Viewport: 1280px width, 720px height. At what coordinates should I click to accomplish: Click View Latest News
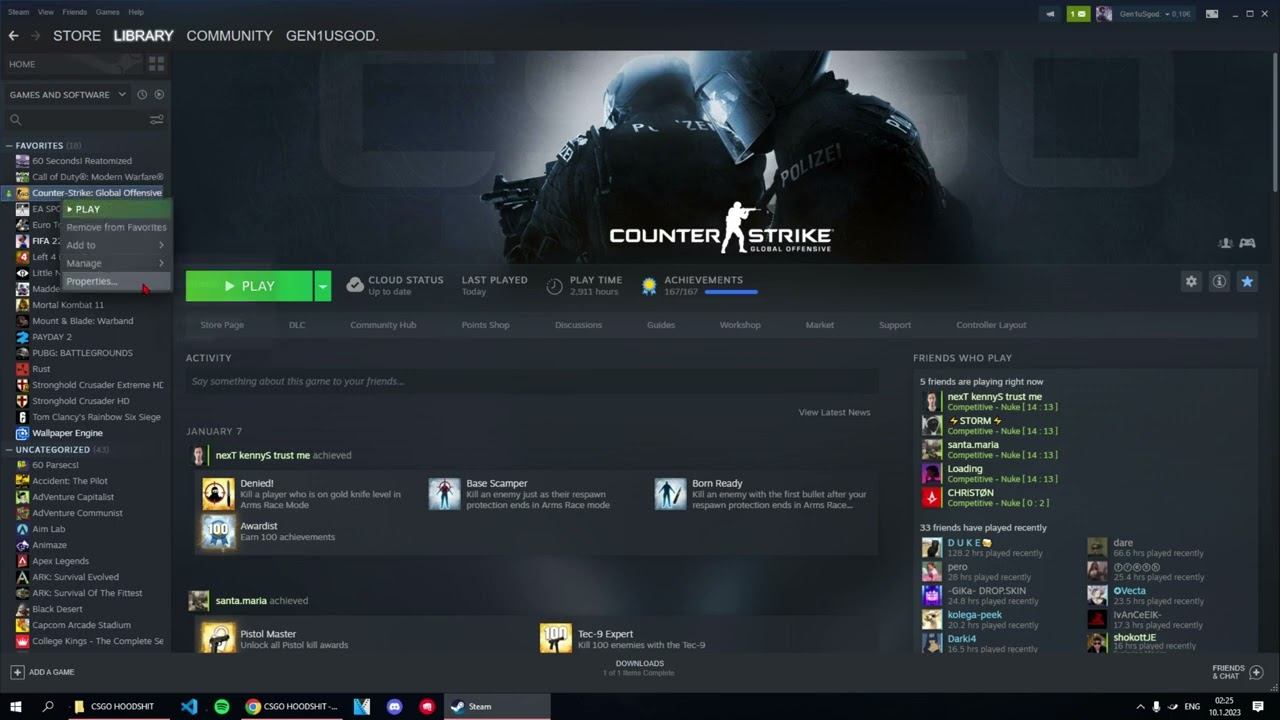point(834,412)
